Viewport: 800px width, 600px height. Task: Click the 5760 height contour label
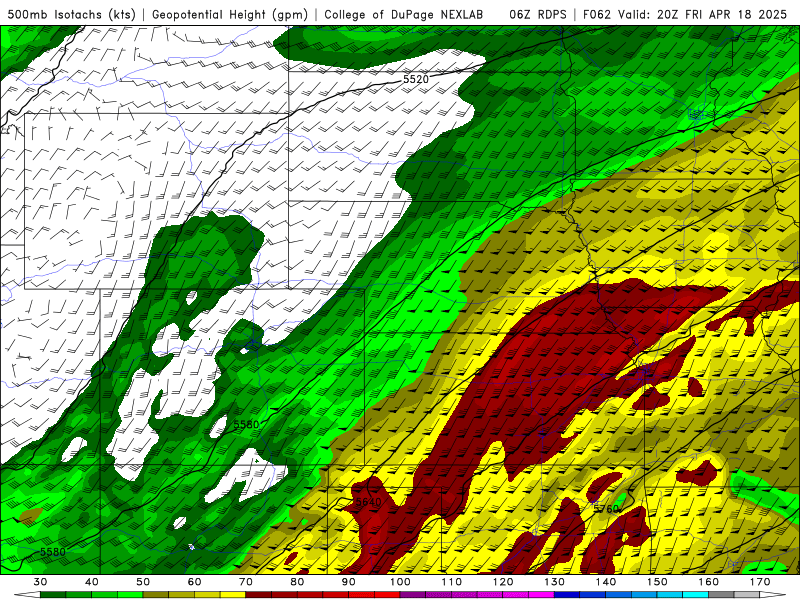click(606, 509)
